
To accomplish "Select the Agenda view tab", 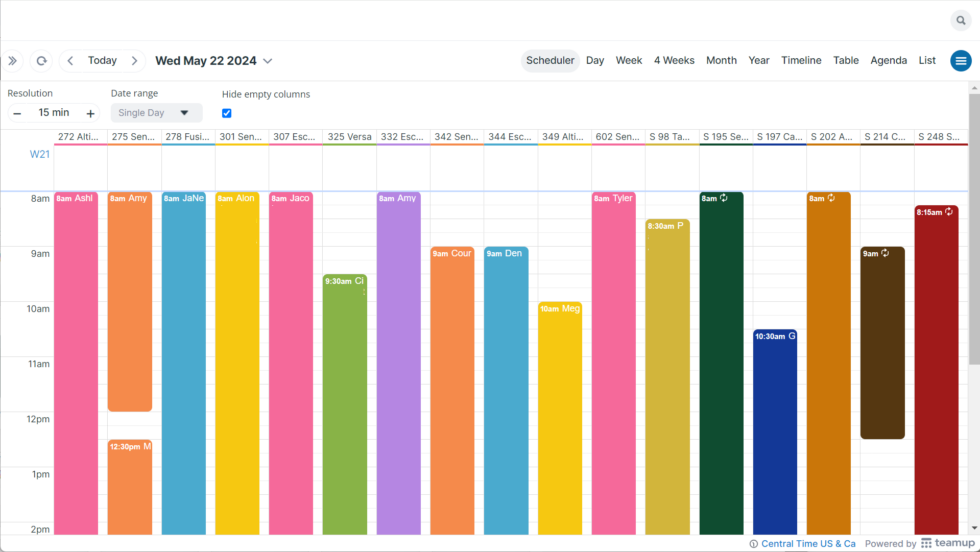I will pyautogui.click(x=888, y=61).
